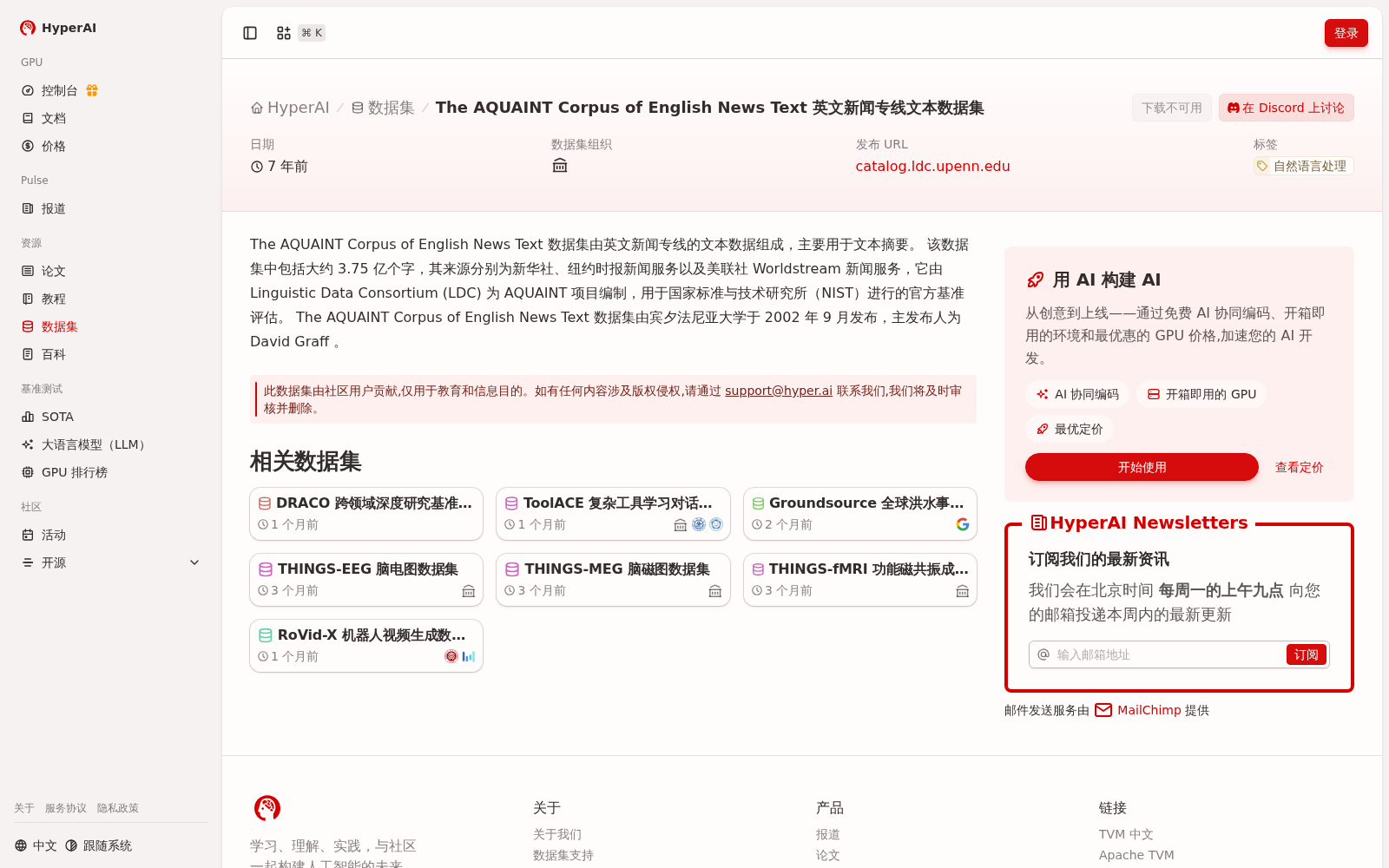The height and width of the screenshot is (868, 1389).
Task: Click institution icon on THINGS-MEG card
Action: pyautogui.click(x=715, y=591)
